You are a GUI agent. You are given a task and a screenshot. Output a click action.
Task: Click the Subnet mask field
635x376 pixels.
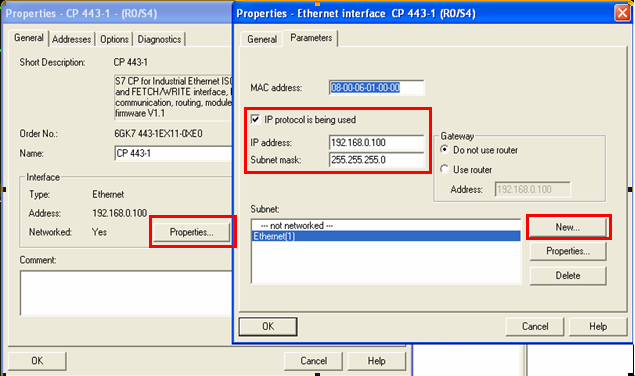[377, 160]
